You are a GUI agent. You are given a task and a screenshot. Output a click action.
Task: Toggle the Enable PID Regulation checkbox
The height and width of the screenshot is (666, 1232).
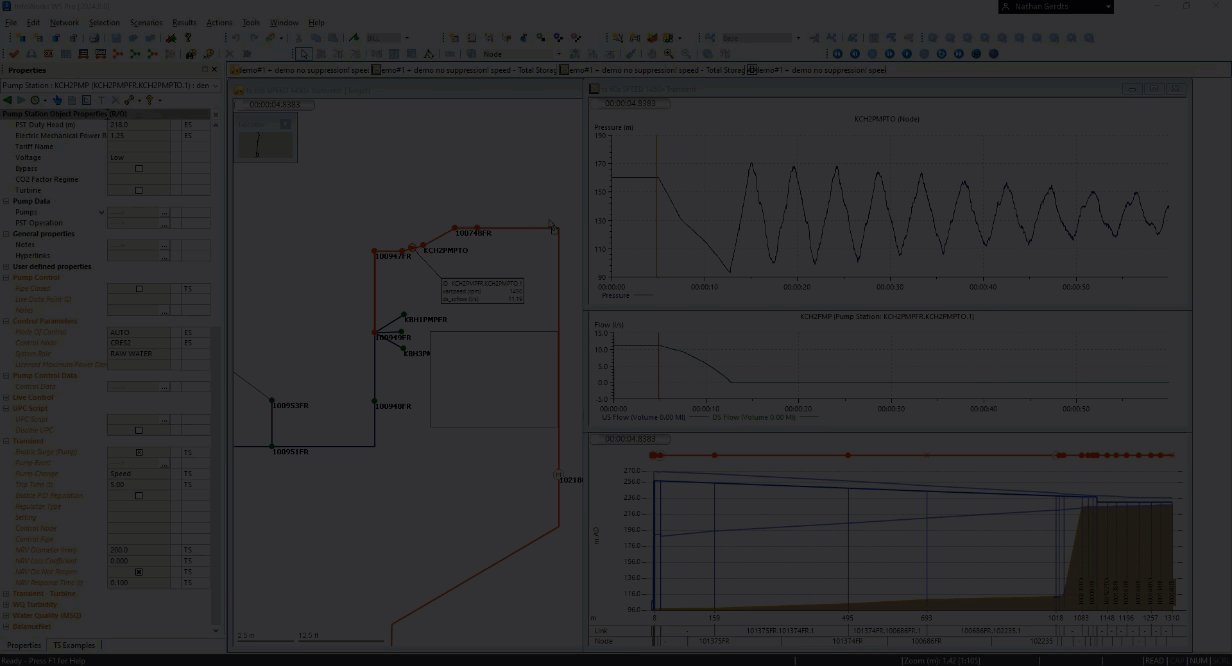point(139,495)
